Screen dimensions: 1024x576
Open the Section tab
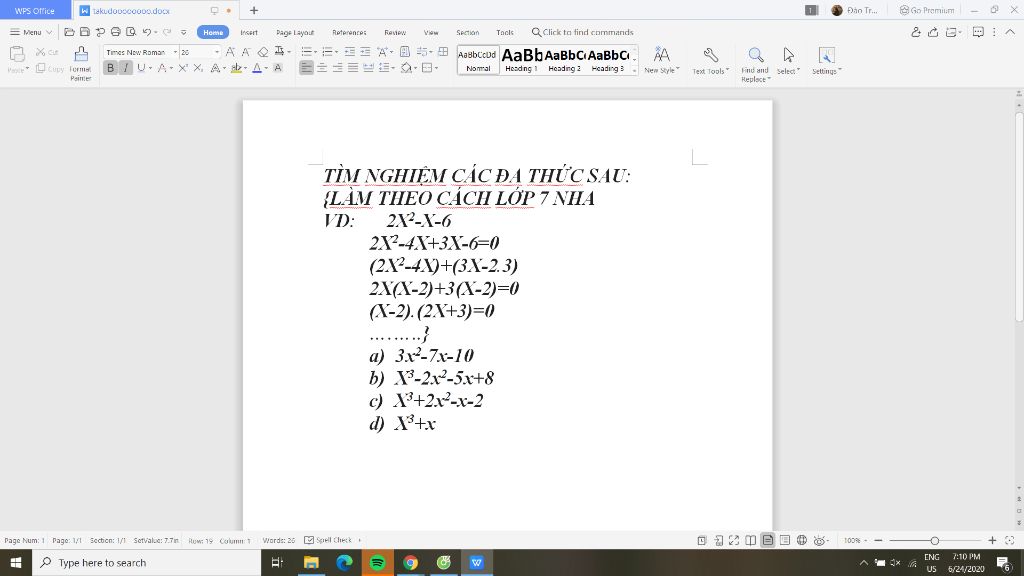[x=468, y=32]
